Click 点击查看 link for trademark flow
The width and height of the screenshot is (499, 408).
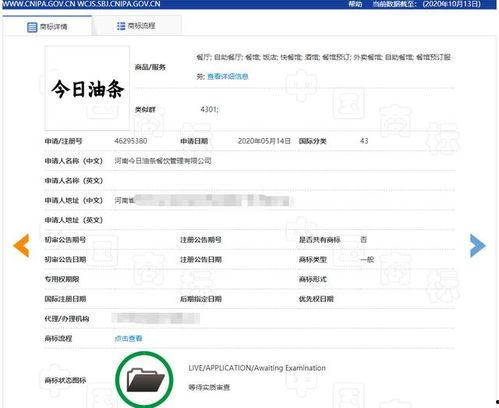[128, 339]
